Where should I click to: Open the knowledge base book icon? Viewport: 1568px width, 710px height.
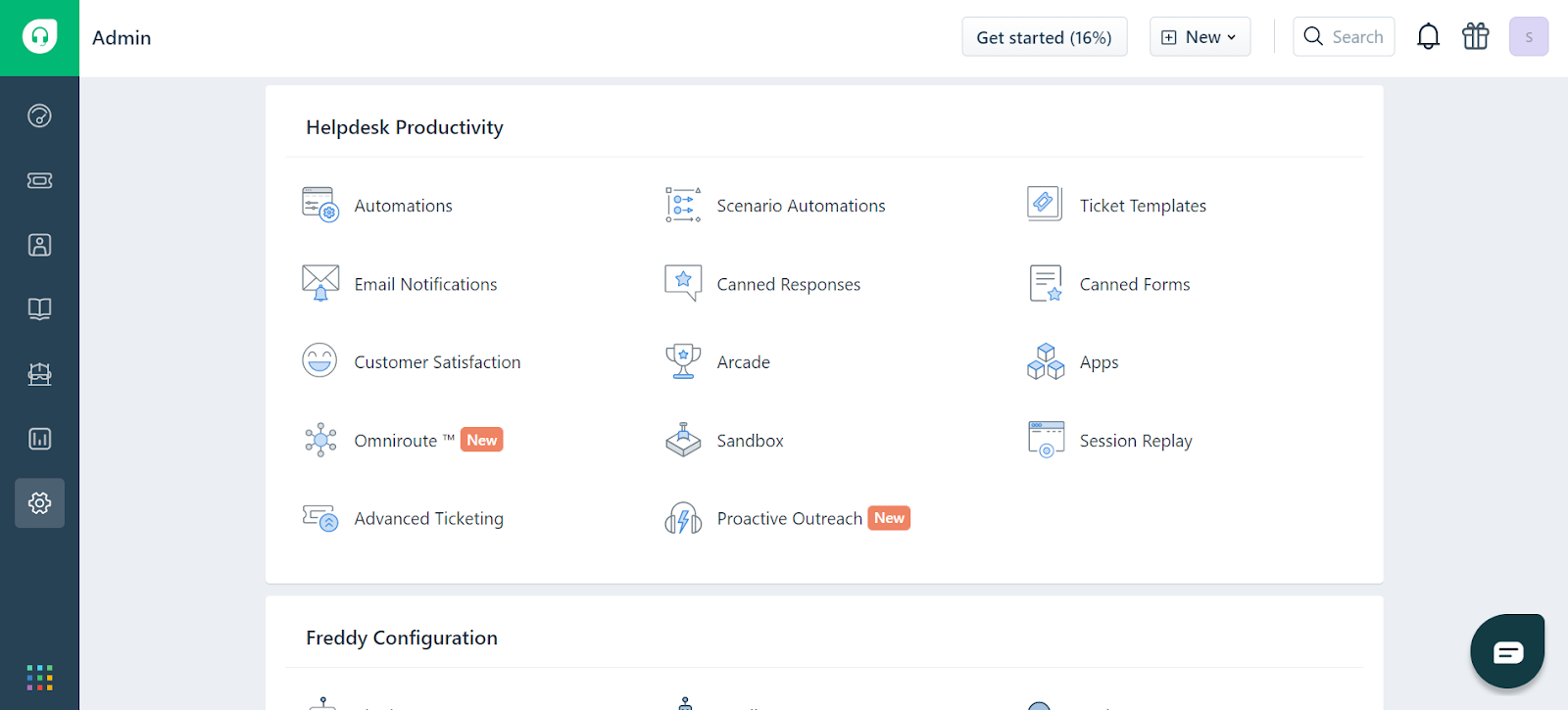tap(39, 309)
